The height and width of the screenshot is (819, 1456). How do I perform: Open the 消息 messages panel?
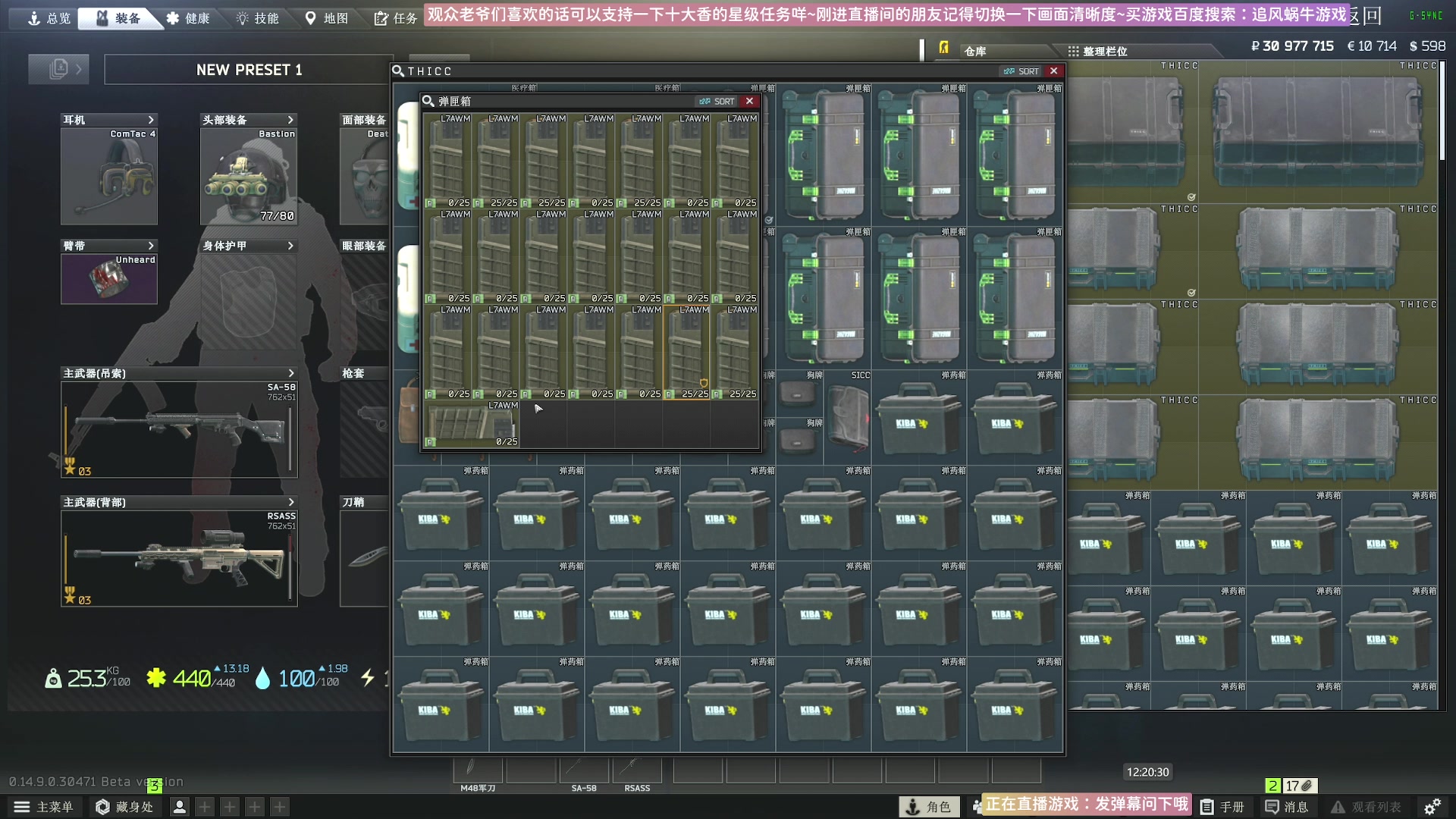(1287, 807)
